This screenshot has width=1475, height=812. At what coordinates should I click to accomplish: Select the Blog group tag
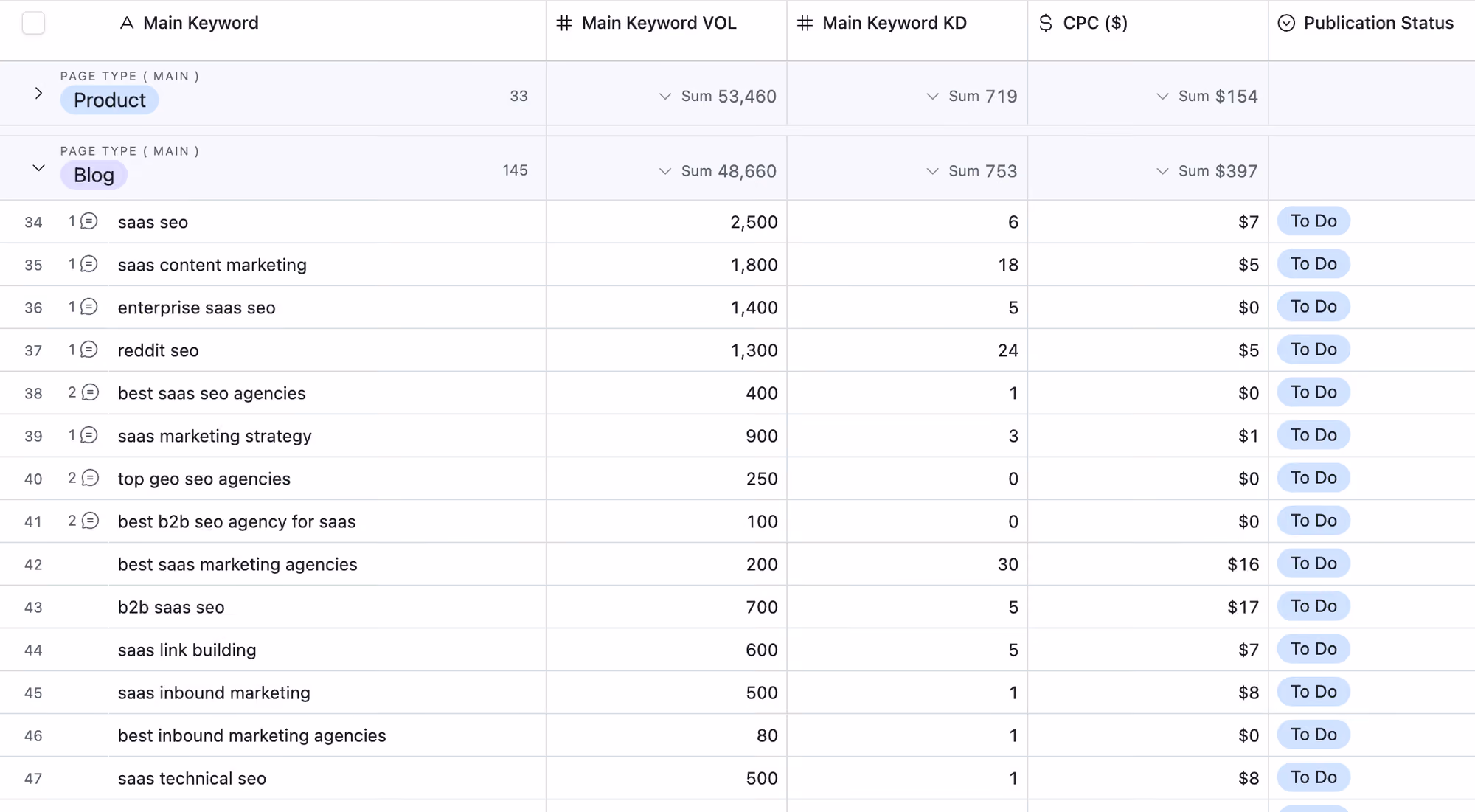(94, 175)
